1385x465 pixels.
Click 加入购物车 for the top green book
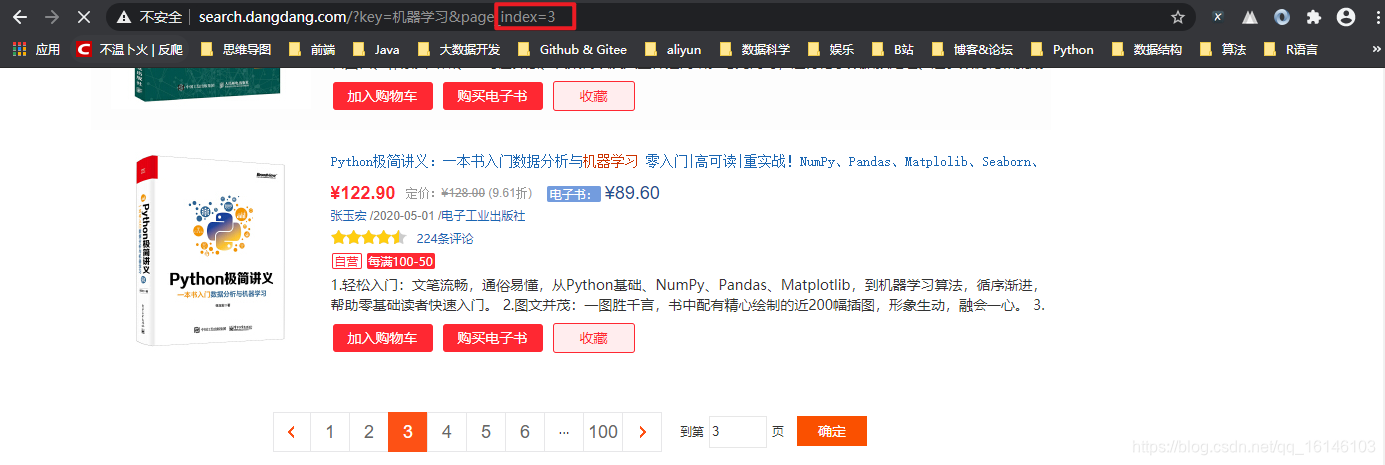pyautogui.click(x=382, y=96)
